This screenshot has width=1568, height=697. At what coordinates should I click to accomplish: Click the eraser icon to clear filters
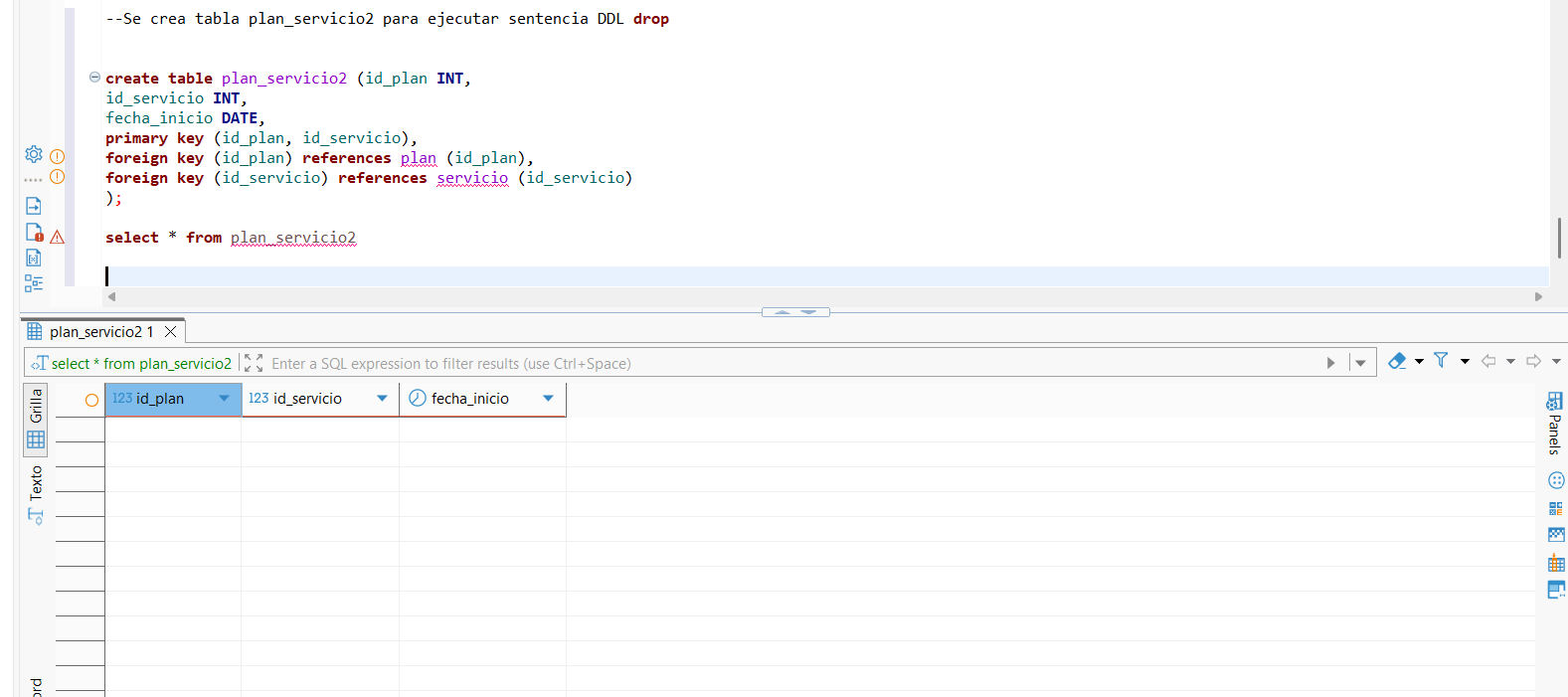(1397, 361)
